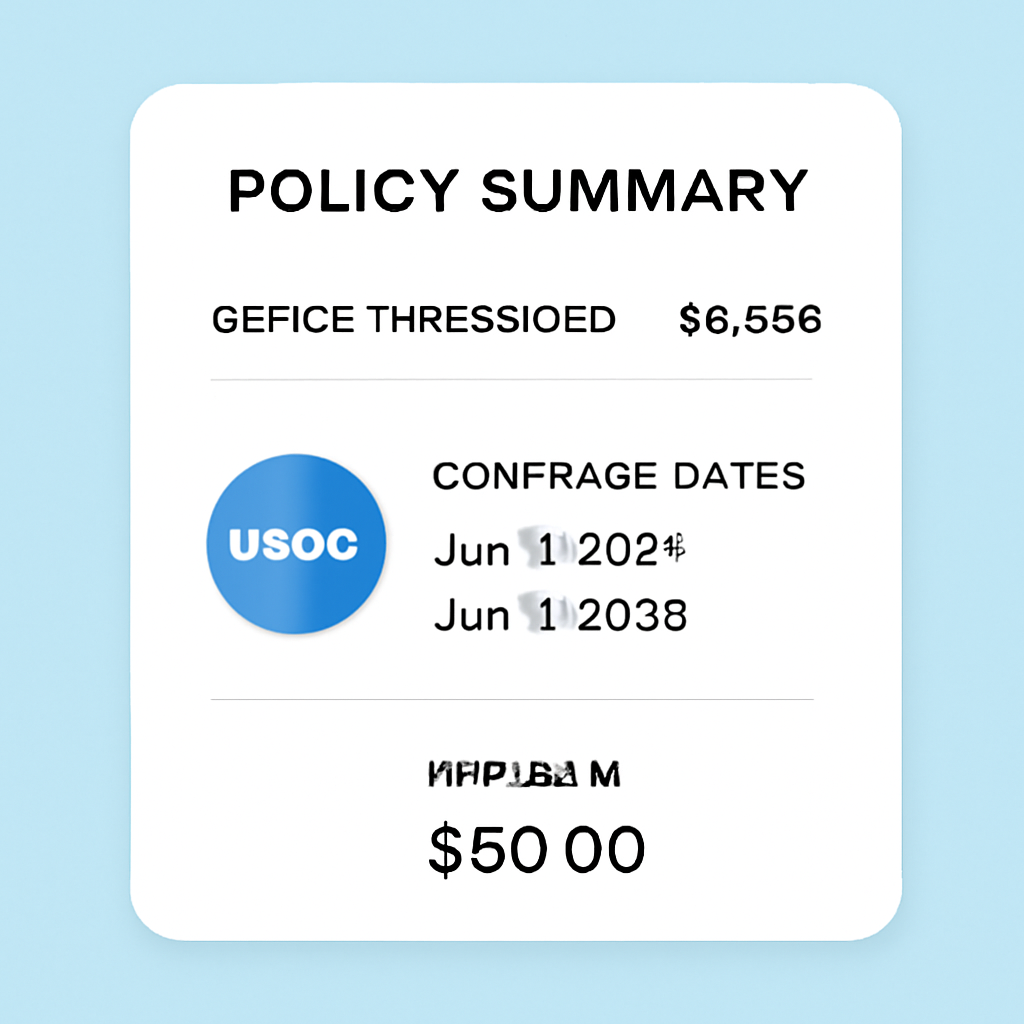Viewport: 1024px width, 1024px height.
Task: Click the word Jun in the end date
Action: tap(471, 616)
